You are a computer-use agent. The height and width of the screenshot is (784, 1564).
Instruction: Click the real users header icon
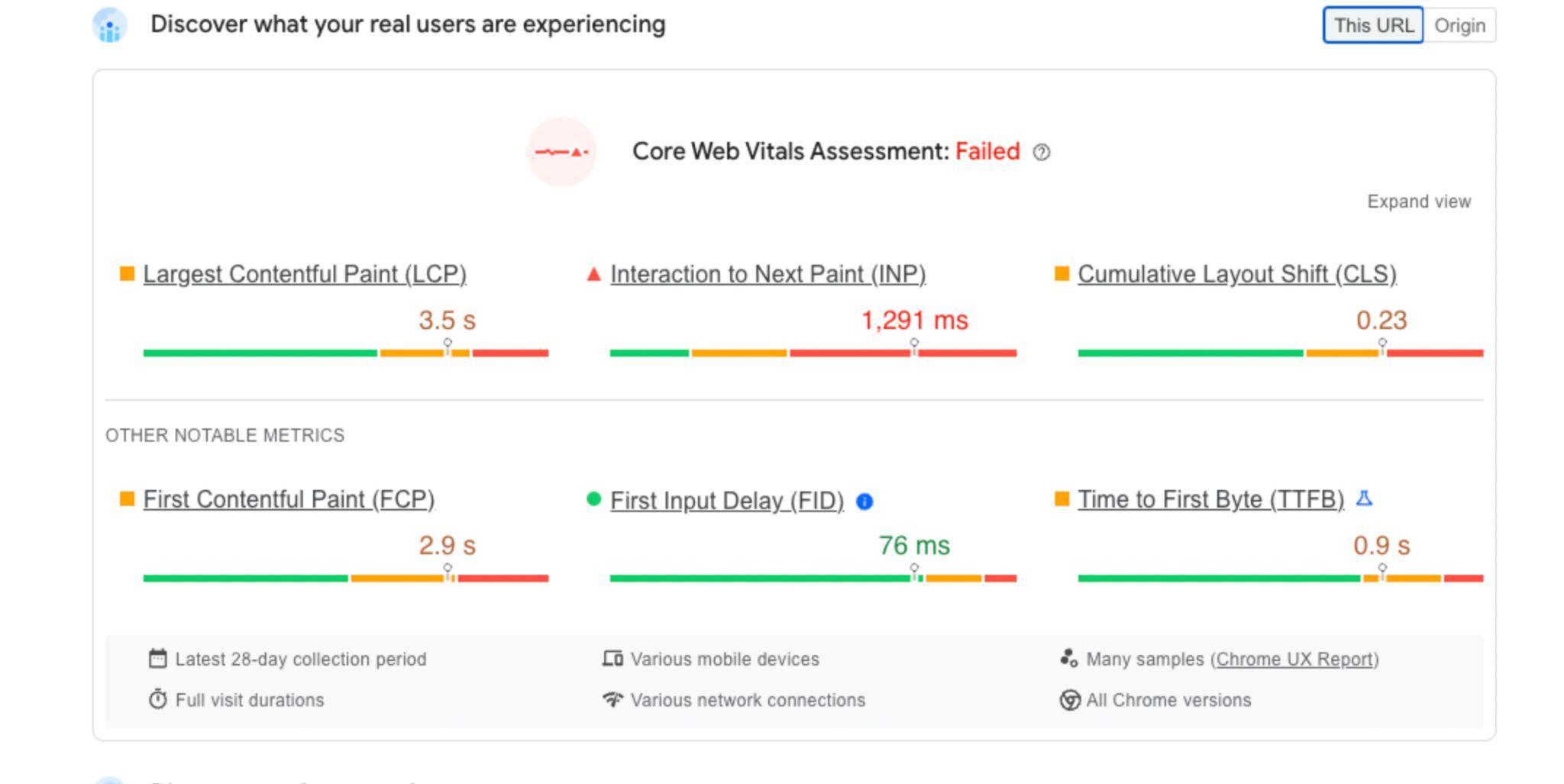point(110,25)
